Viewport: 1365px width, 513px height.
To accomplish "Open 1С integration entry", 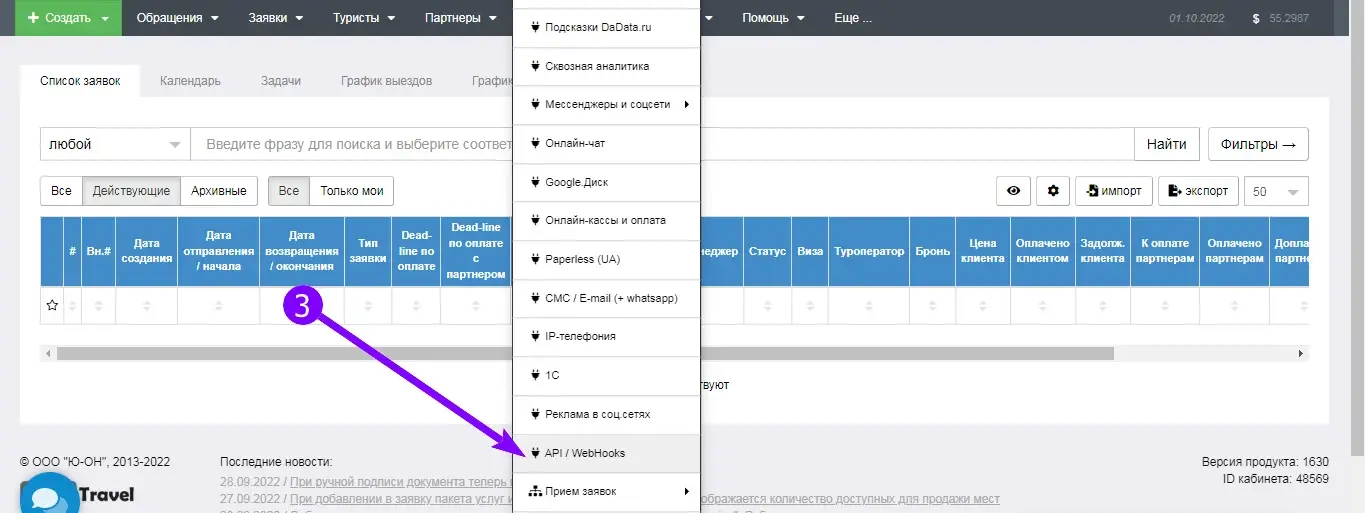I will click(x=606, y=375).
